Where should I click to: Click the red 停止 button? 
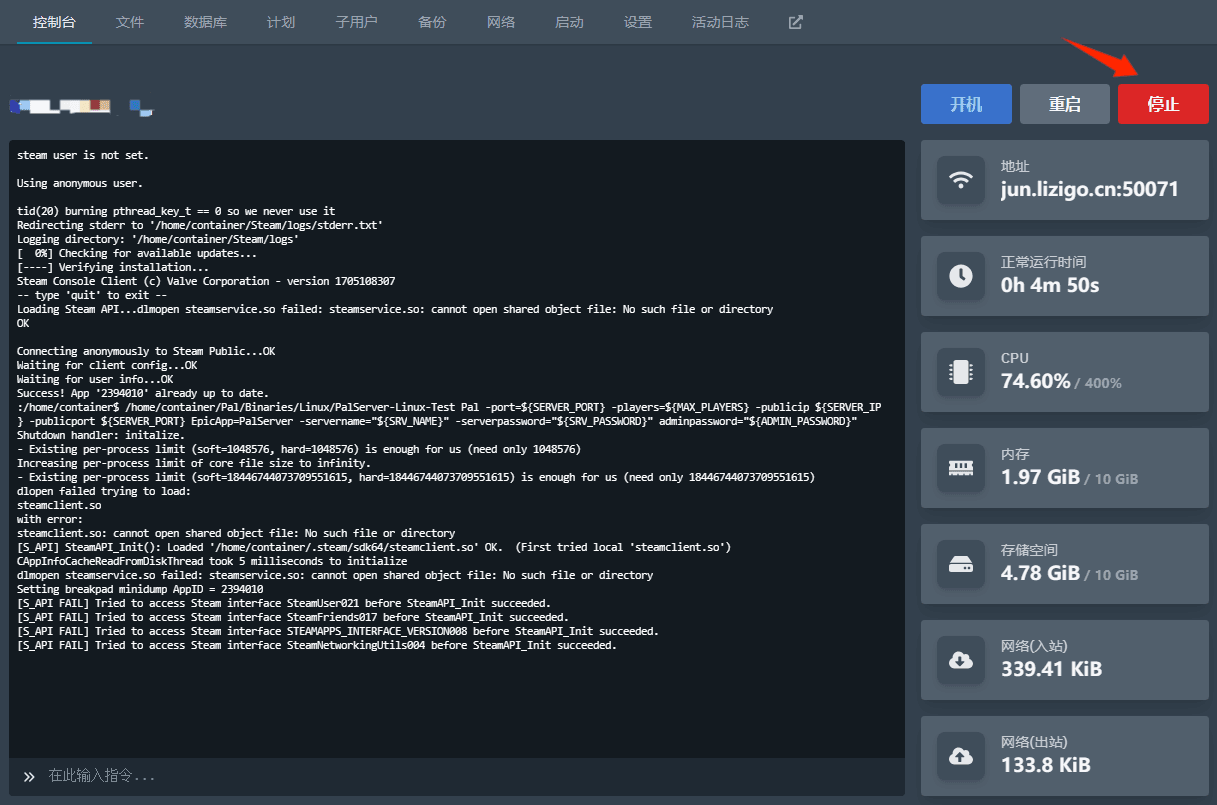[x=1163, y=104]
